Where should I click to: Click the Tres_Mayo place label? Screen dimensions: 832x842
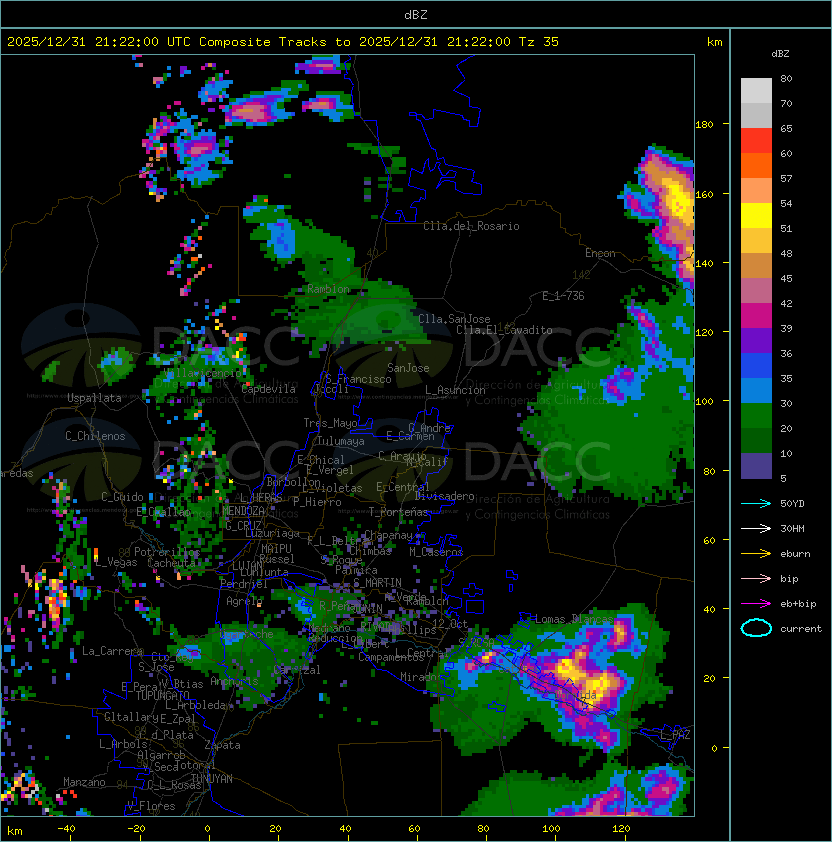330,423
